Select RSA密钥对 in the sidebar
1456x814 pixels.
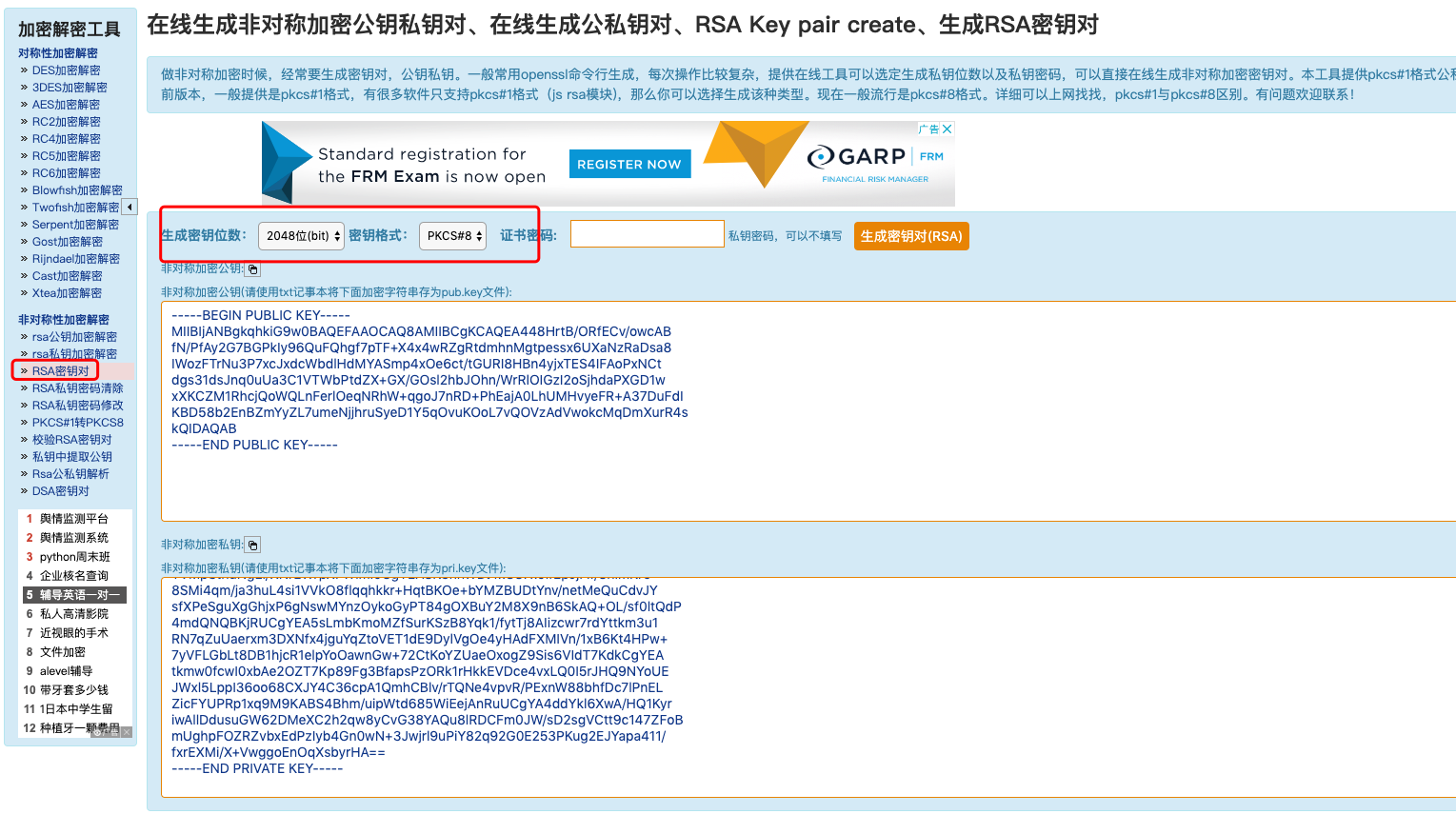[x=61, y=371]
